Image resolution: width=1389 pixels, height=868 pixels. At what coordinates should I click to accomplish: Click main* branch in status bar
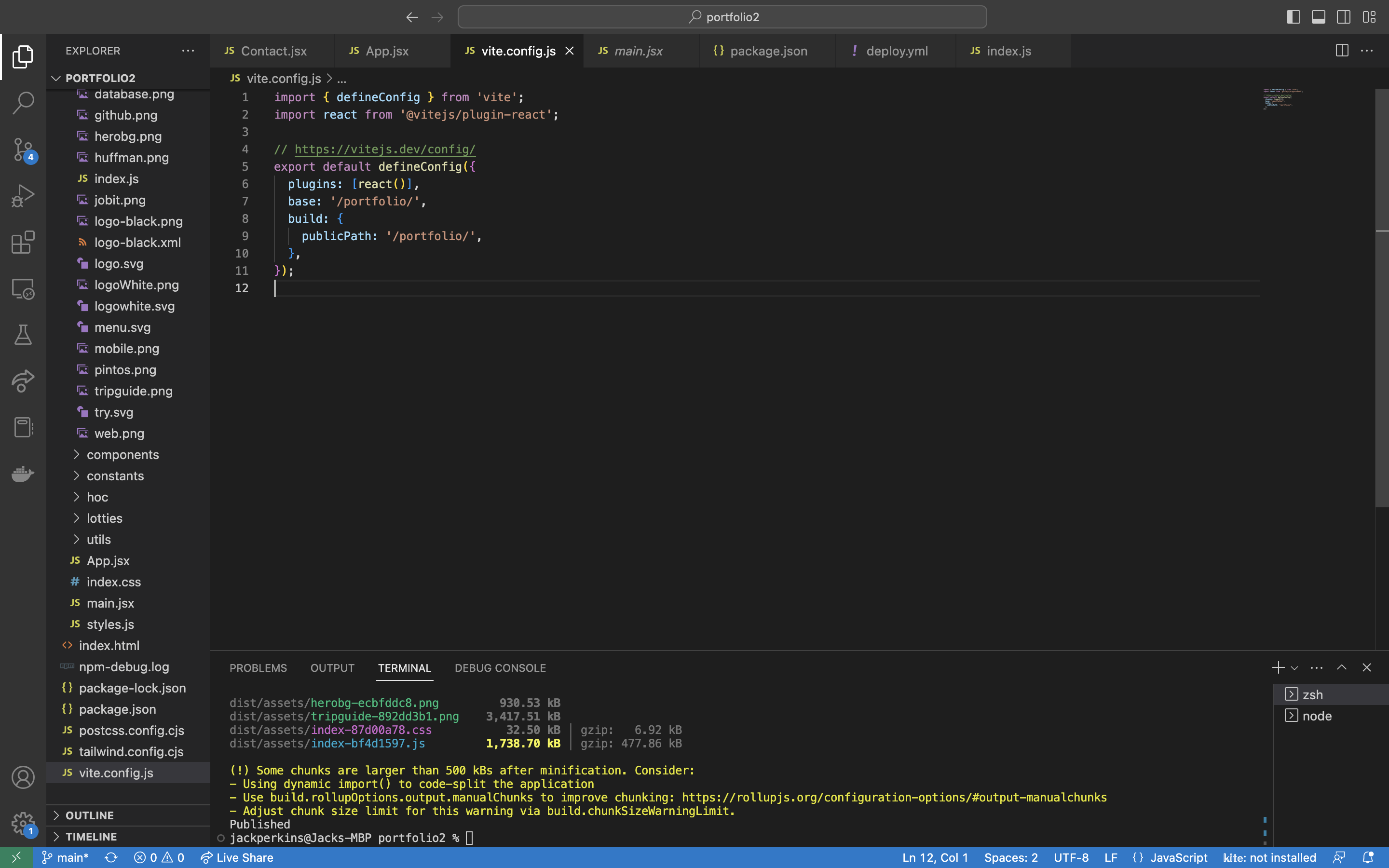65,858
